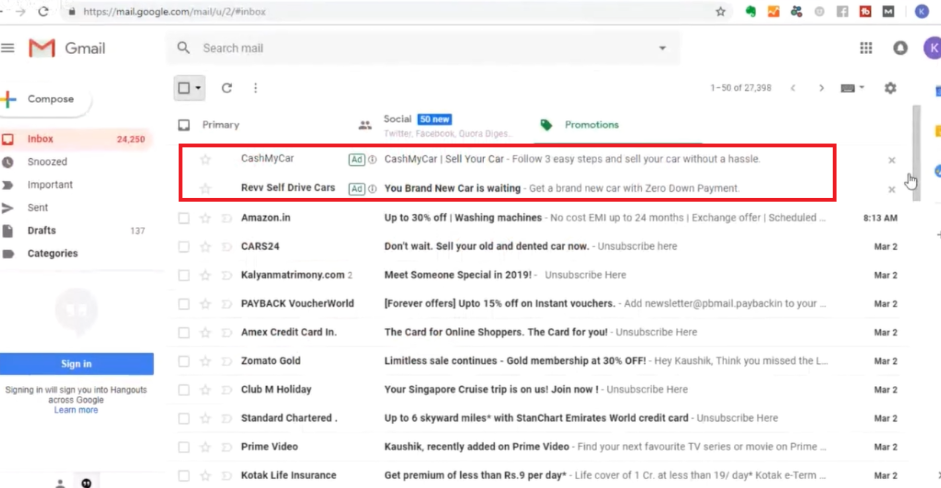
Task: Refresh the inbox
Action: tap(227, 88)
